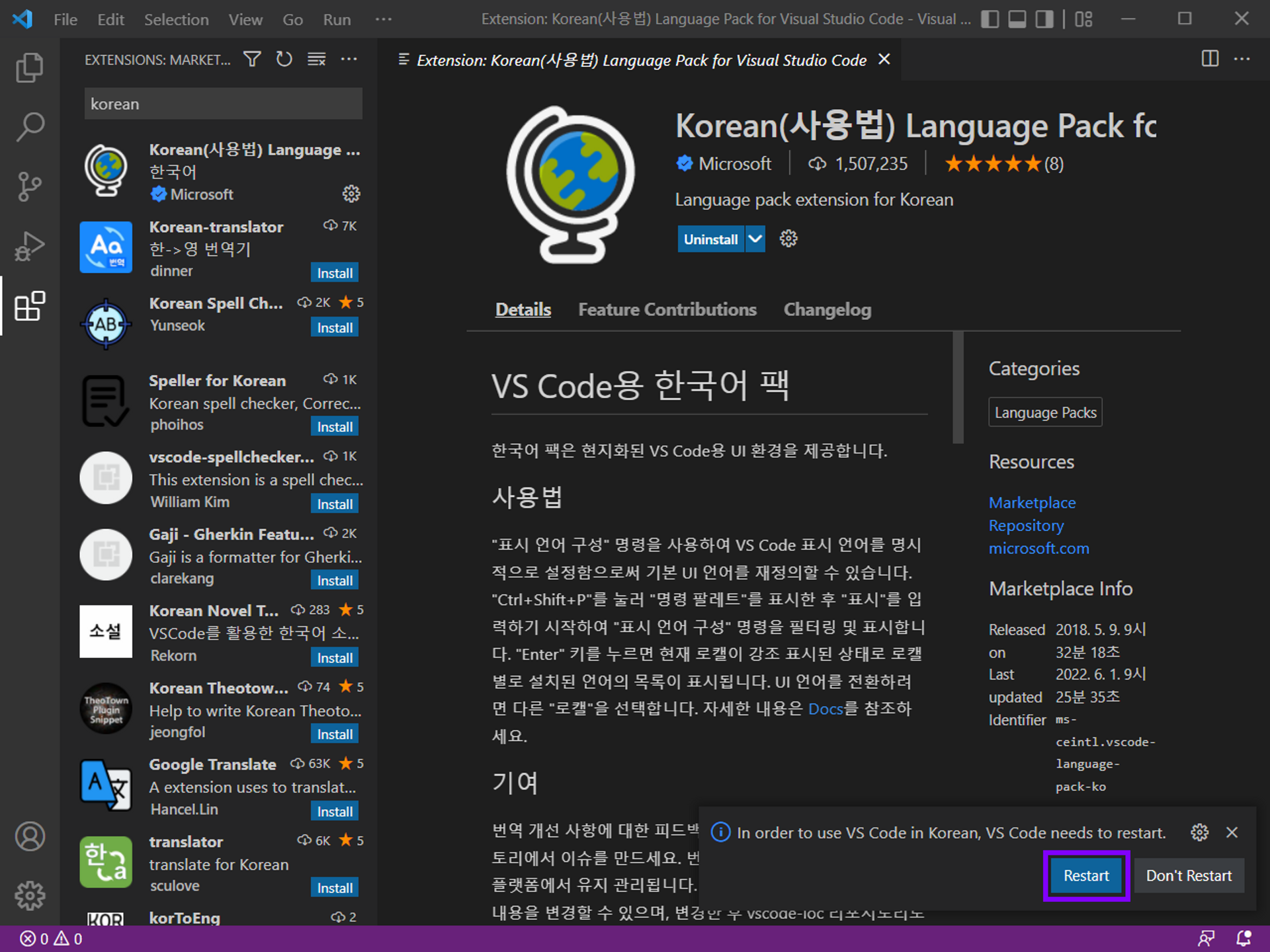
Task: Open the Repository resource link
Action: (x=1026, y=526)
